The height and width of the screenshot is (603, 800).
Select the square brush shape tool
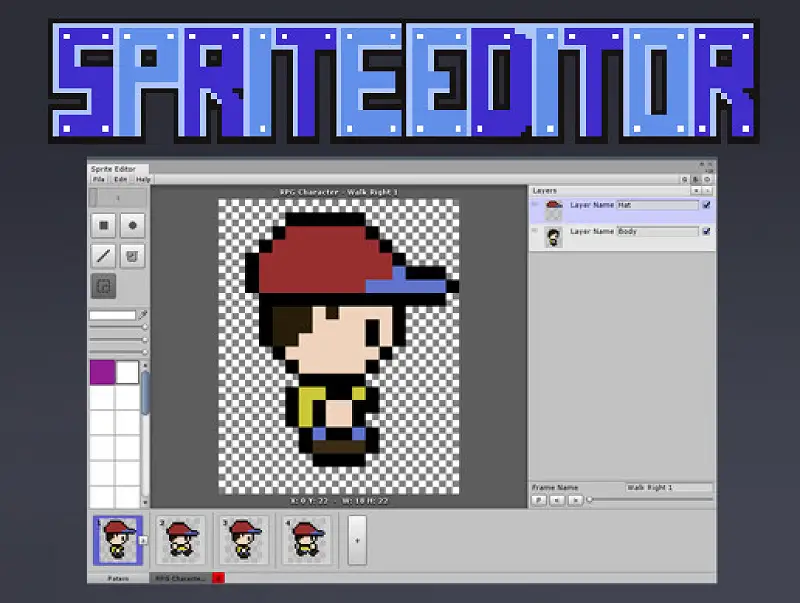pyautogui.click(x=104, y=225)
